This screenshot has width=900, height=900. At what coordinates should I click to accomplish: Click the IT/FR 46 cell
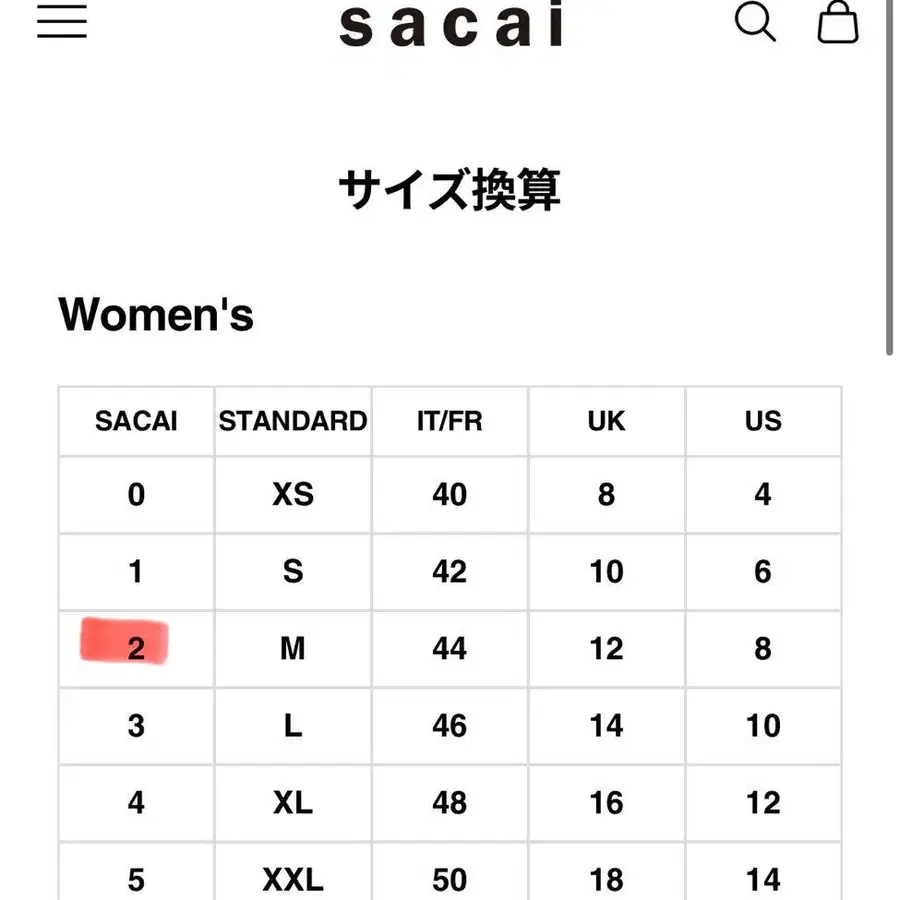450,726
